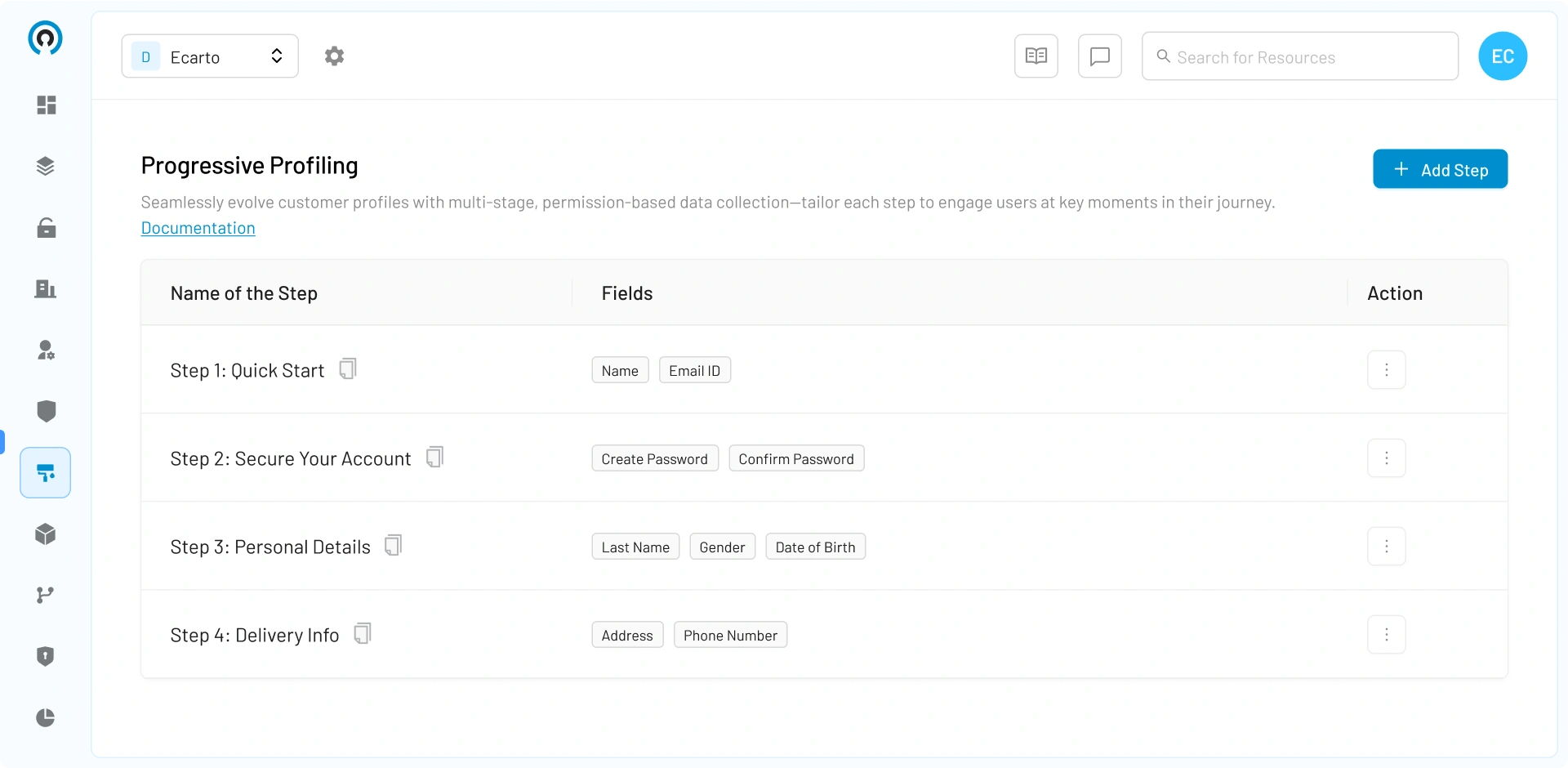Copy the Step 1: Quick Start name
The image size is (1568, 768).
[348, 369]
